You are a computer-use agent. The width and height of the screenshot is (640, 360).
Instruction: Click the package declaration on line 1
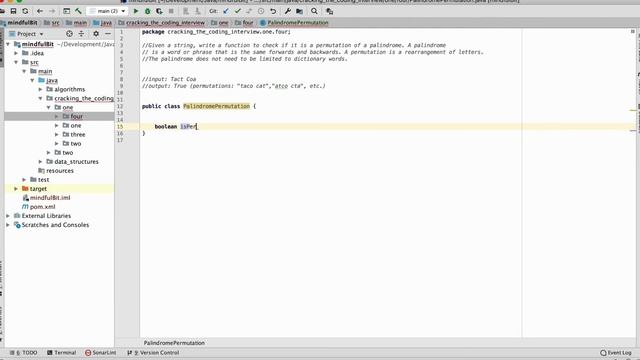[216, 32]
